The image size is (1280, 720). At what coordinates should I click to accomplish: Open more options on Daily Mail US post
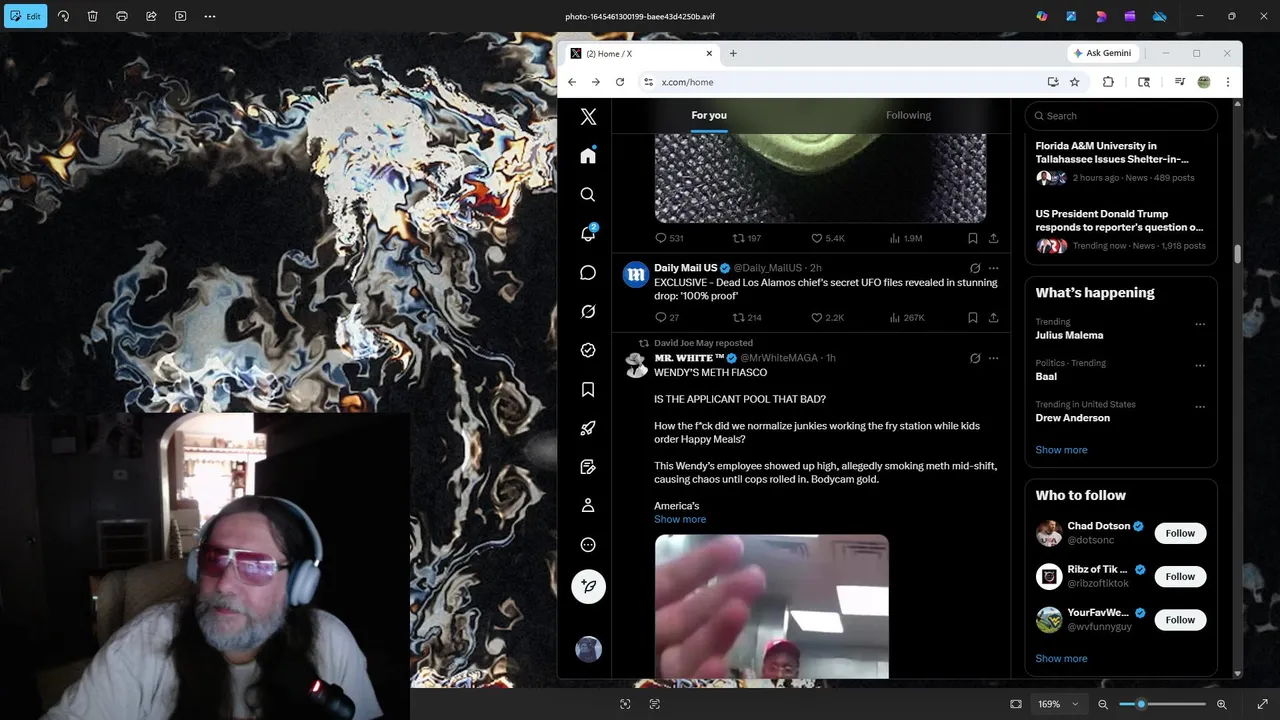point(993,268)
